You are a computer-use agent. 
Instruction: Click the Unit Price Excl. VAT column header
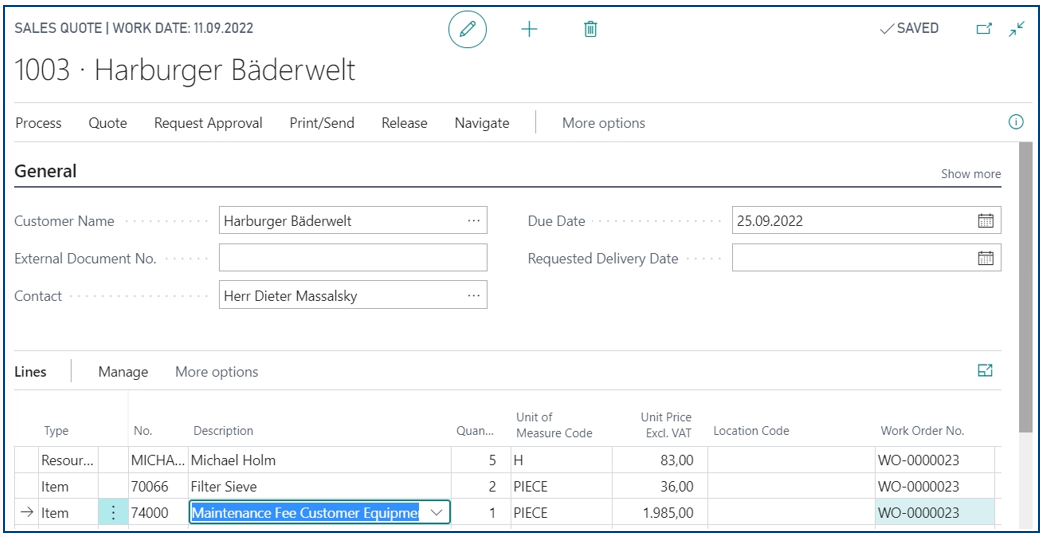(666, 425)
